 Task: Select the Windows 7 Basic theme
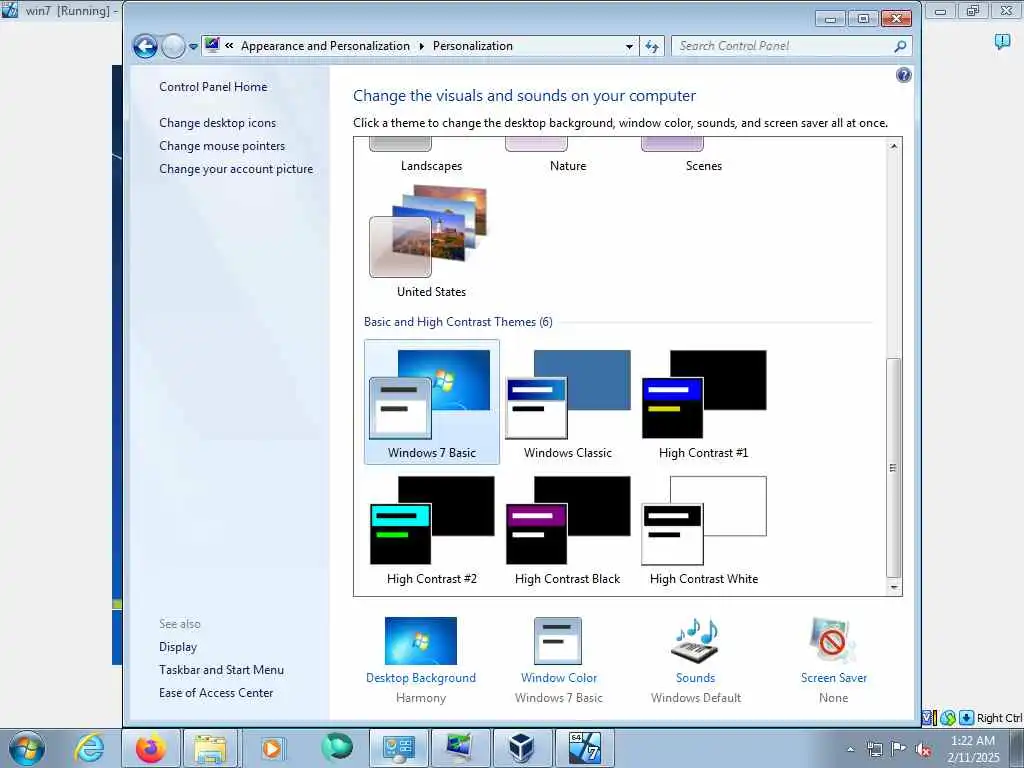point(432,402)
